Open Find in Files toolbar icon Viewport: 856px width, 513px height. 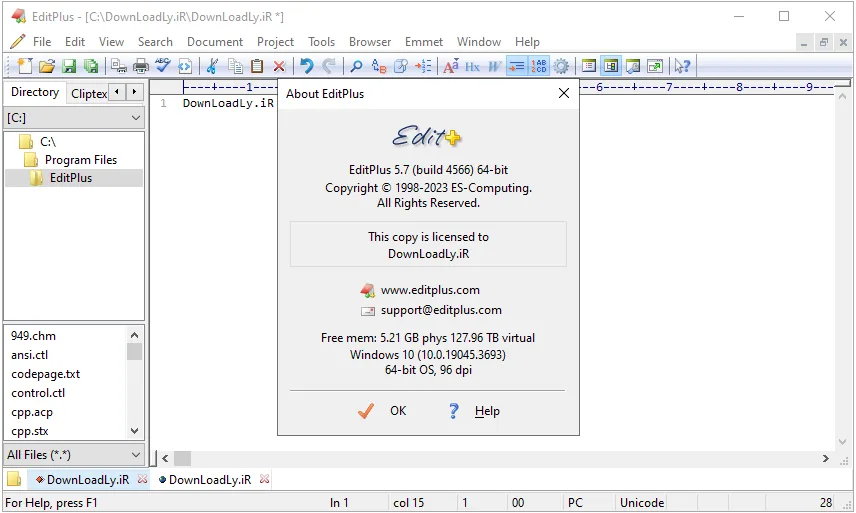(401, 66)
